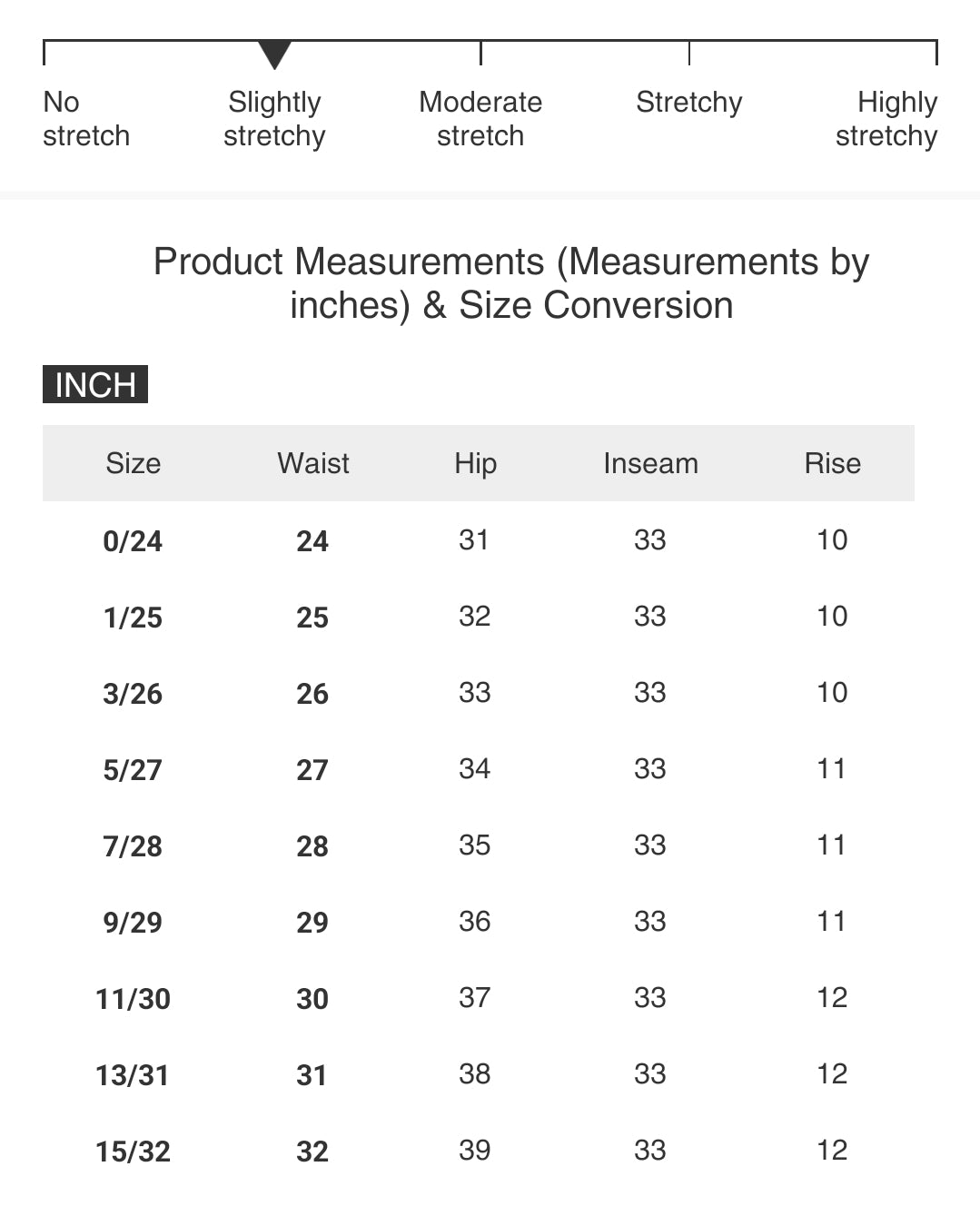Click the Highly stretchy label
The width and height of the screenshot is (980, 1206).
[x=886, y=119]
